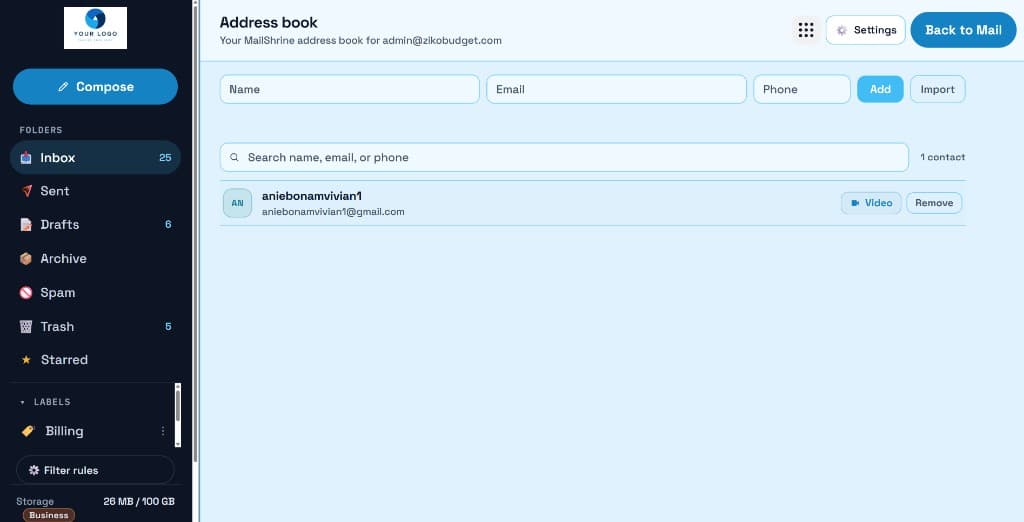Open the Spam folder
1024x522 pixels.
pos(95,293)
